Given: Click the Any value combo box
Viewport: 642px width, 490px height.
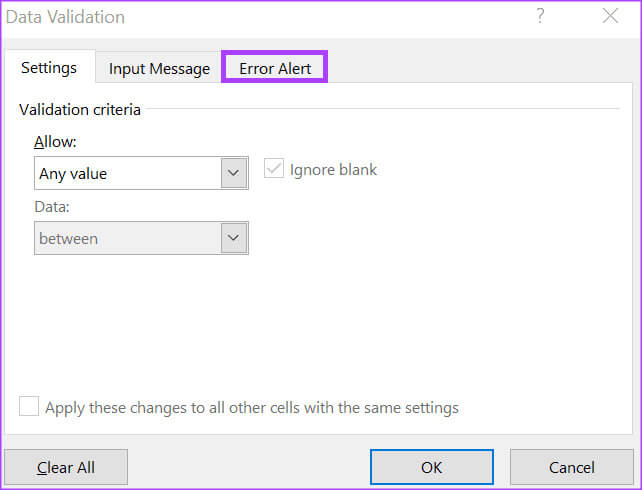Looking at the screenshot, I should pos(141,173).
